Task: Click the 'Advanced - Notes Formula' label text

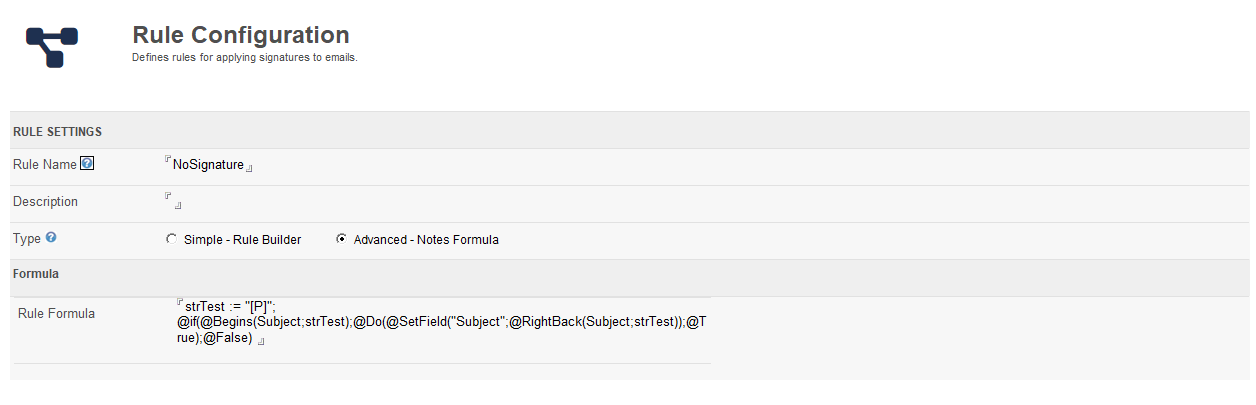Action: click(426, 240)
